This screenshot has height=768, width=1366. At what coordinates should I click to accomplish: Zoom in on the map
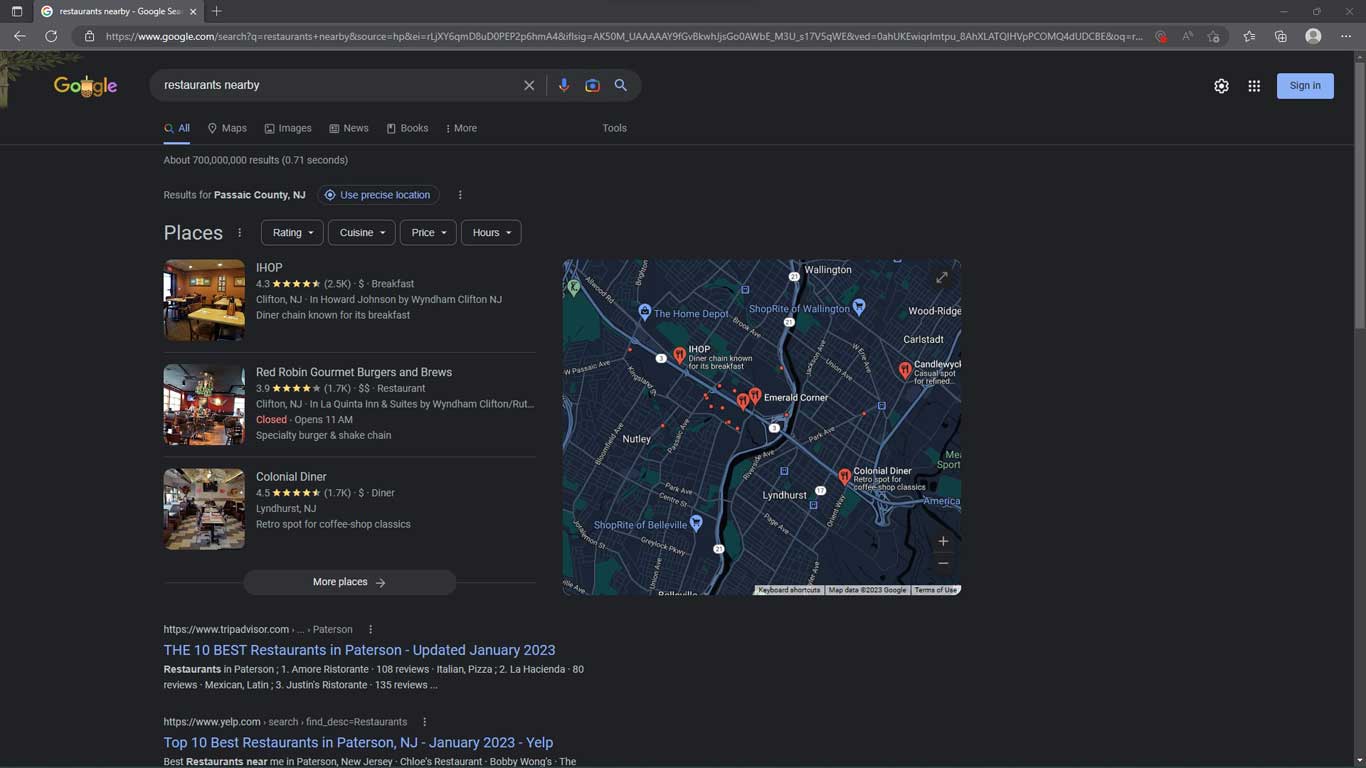point(943,541)
